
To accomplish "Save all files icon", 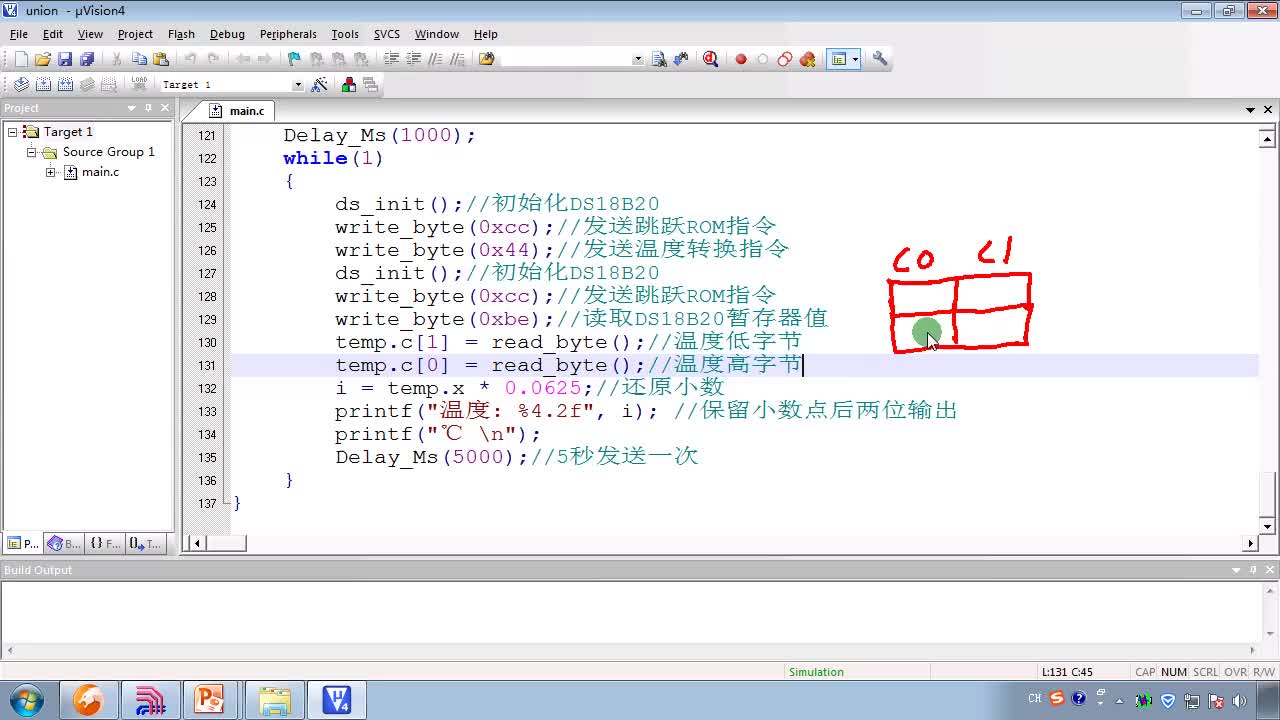I will click(87, 59).
